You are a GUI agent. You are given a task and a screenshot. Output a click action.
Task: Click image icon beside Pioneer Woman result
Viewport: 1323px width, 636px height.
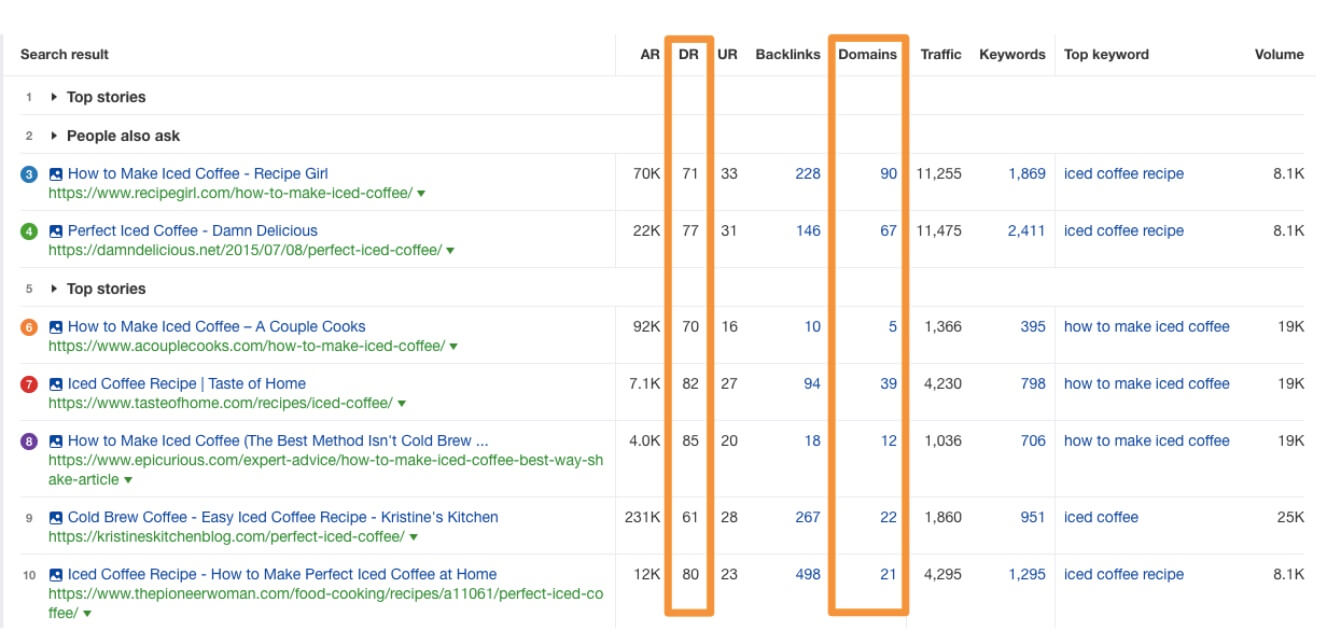[x=56, y=575]
